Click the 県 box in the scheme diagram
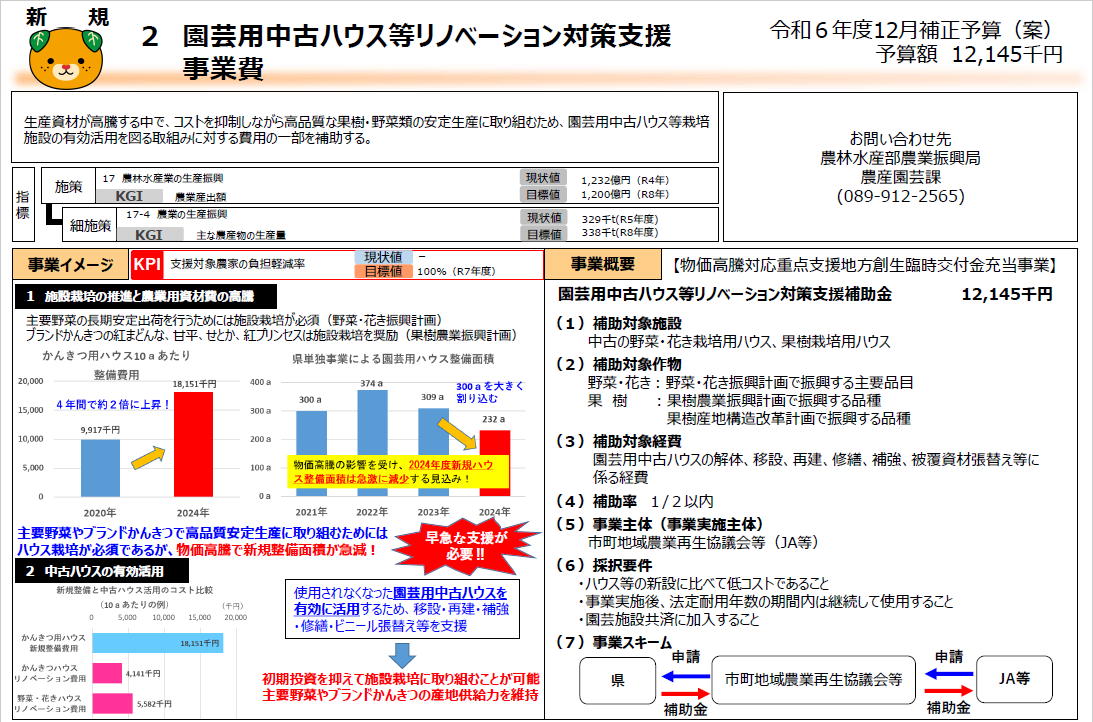1093x722 pixels. (x=617, y=680)
